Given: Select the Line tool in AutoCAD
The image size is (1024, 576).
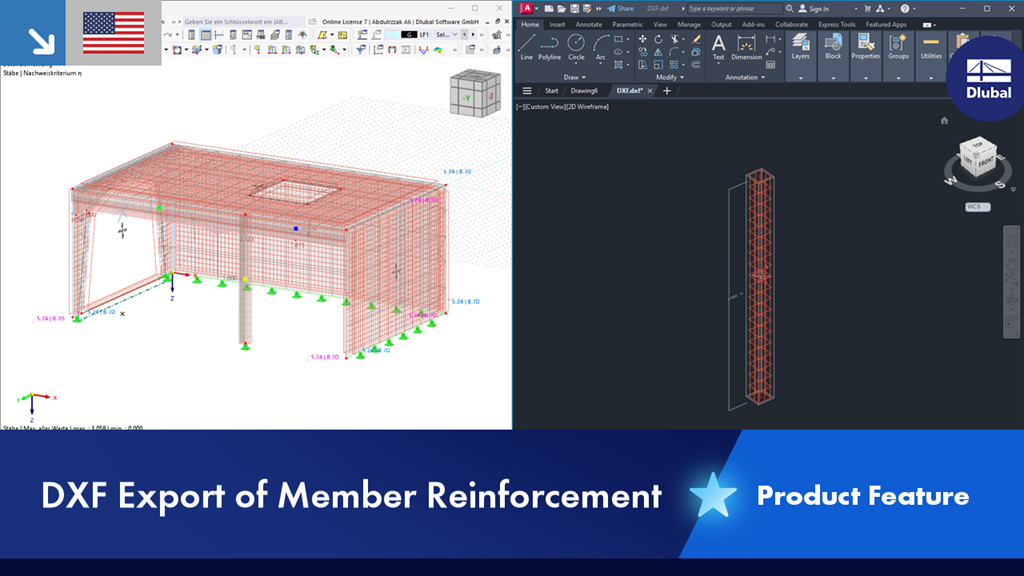Looking at the screenshot, I should [x=526, y=47].
